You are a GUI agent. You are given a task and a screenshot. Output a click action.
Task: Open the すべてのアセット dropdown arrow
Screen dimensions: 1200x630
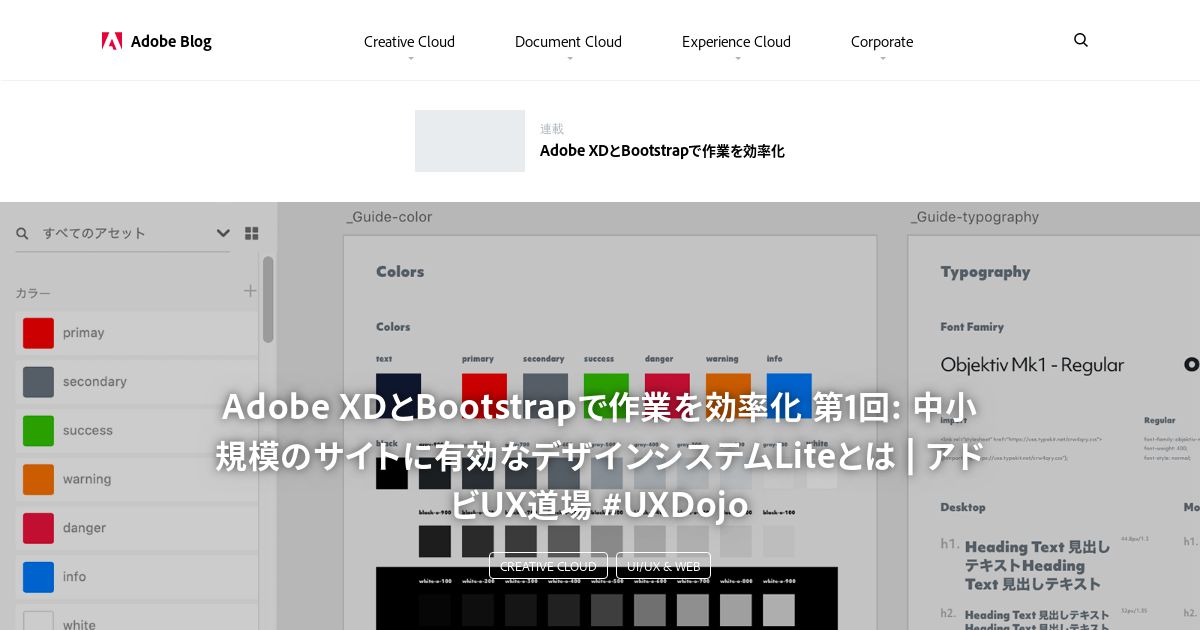[x=223, y=233]
